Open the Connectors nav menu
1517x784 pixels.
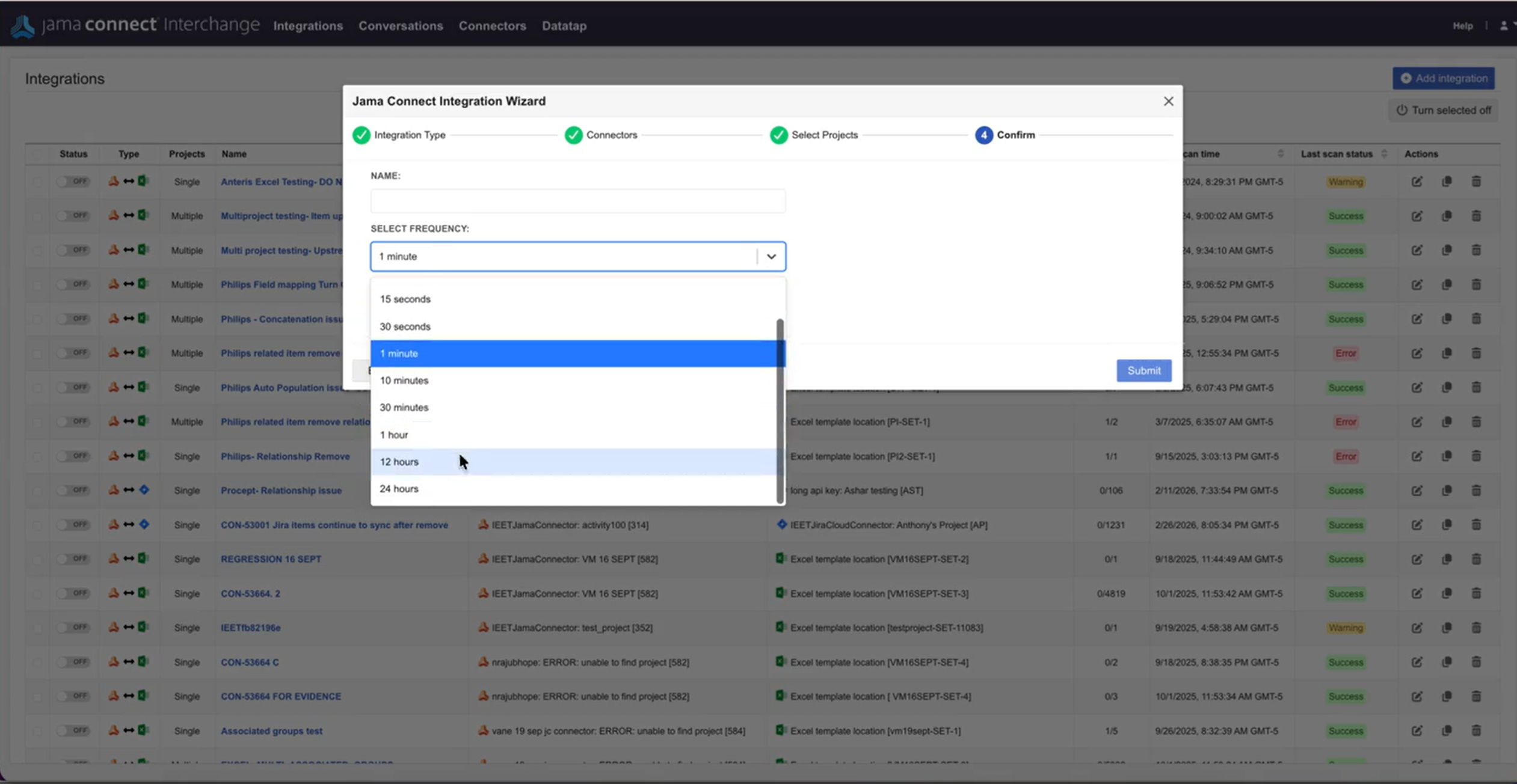click(x=492, y=26)
